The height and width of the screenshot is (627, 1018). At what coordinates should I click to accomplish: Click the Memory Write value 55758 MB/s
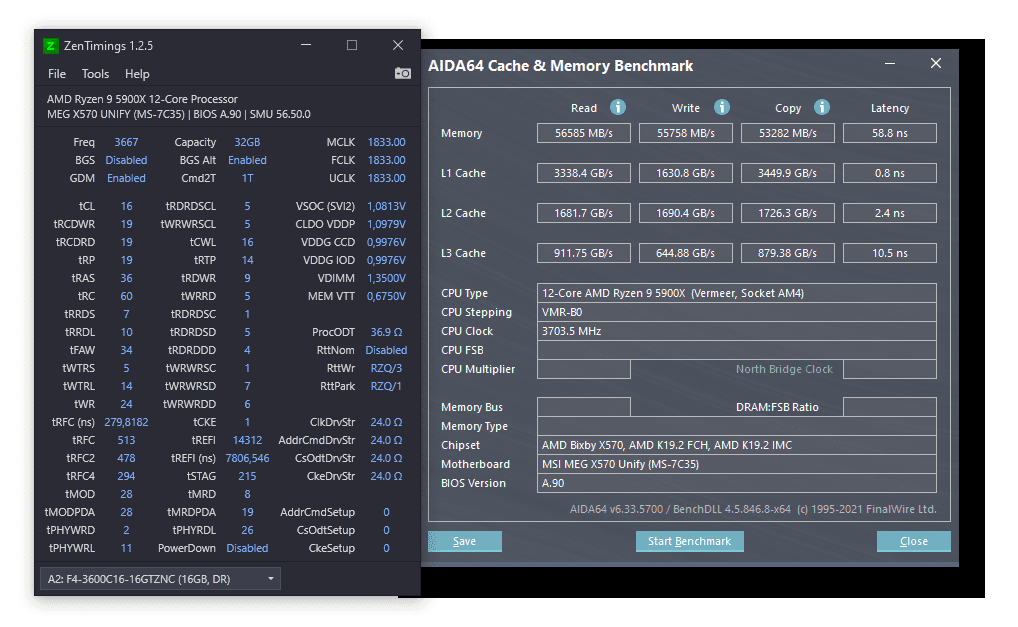[686, 133]
